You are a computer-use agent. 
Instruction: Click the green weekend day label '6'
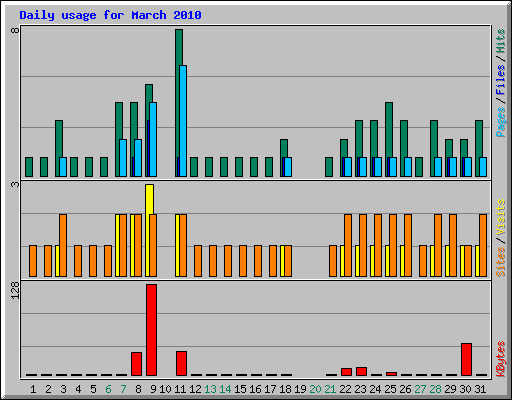tap(108, 389)
